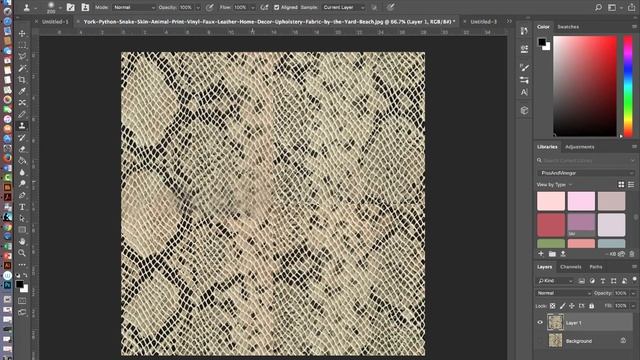Screen dimensions: 640x360
Task: Toggle lock image pixels
Action: coord(562,306)
